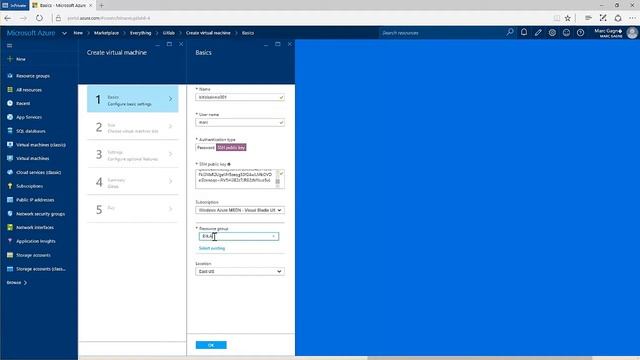The height and width of the screenshot is (360, 640).
Task: Open the Location dropdown
Action: tap(240, 271)
